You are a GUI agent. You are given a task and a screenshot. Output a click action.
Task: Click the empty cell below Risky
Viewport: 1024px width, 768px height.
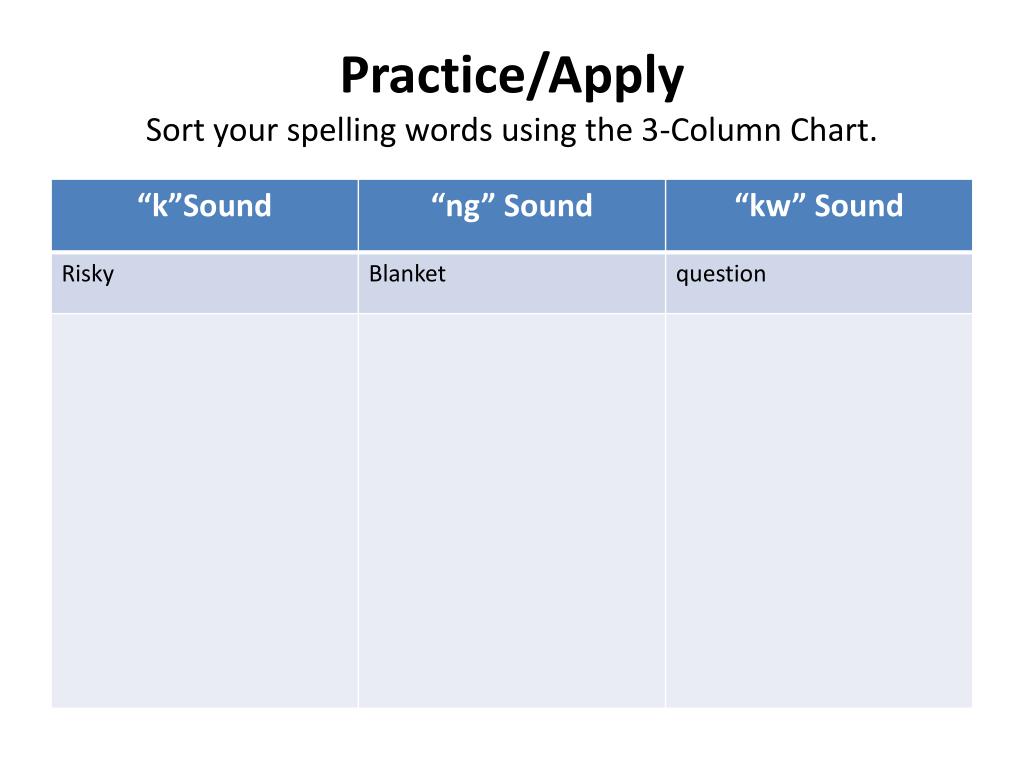click(x=205, y=511)
